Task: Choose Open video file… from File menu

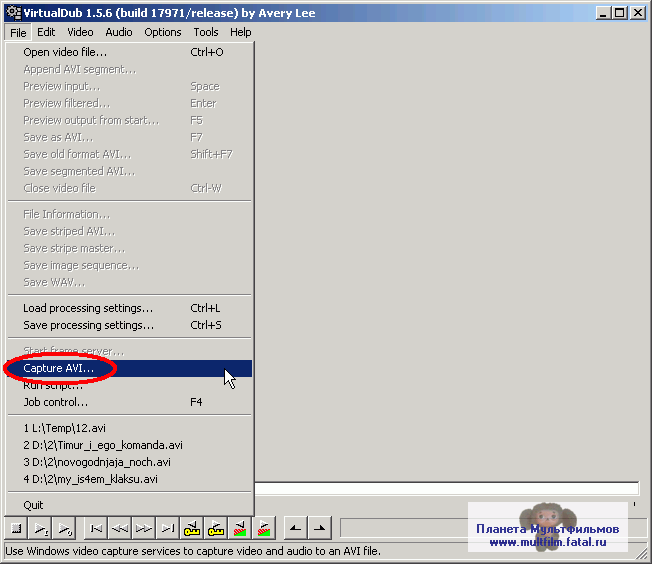Action: click(x=130, y=52)
